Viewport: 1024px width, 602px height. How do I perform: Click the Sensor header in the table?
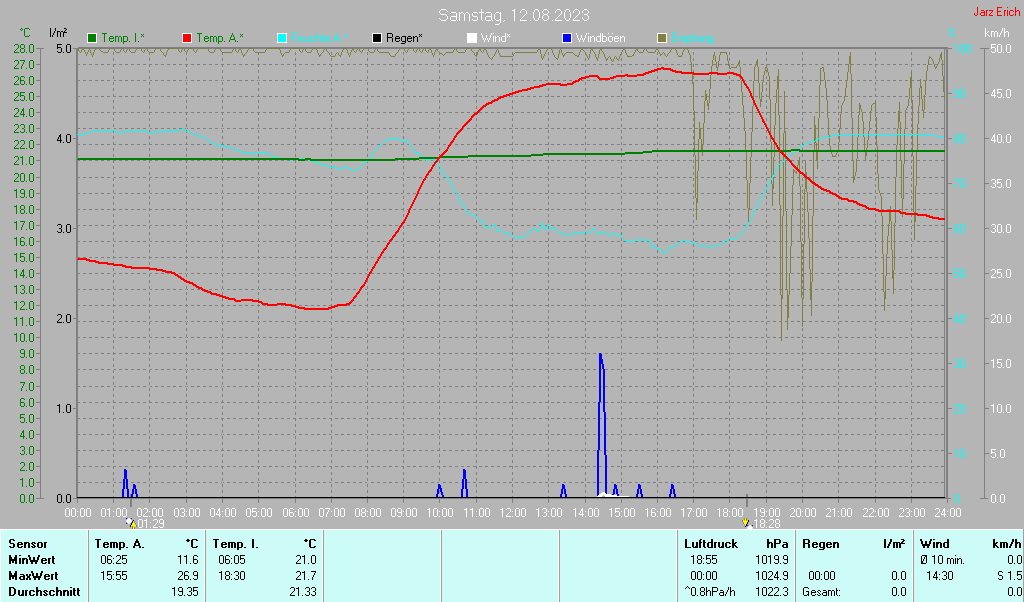pyautogui.click(x=28, y=544)
